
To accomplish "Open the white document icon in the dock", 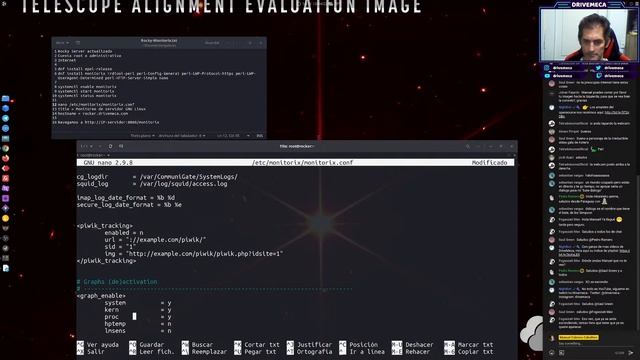I will [x=5, y=268].
